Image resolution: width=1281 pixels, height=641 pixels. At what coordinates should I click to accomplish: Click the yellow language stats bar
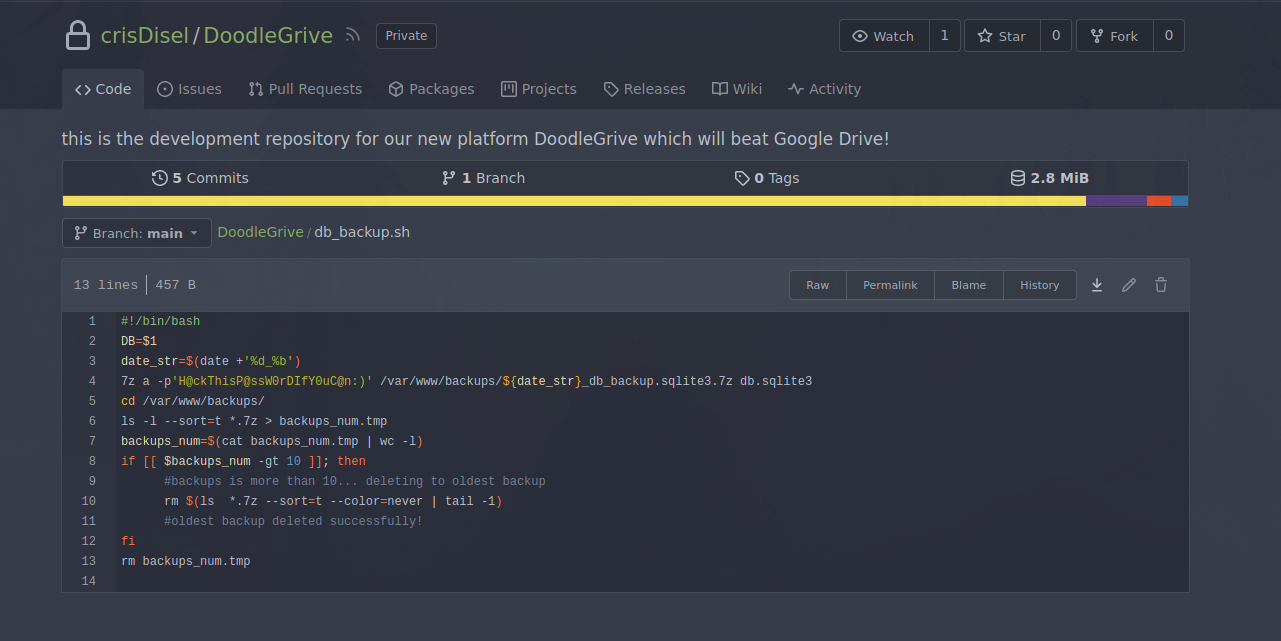coord(574,201)
